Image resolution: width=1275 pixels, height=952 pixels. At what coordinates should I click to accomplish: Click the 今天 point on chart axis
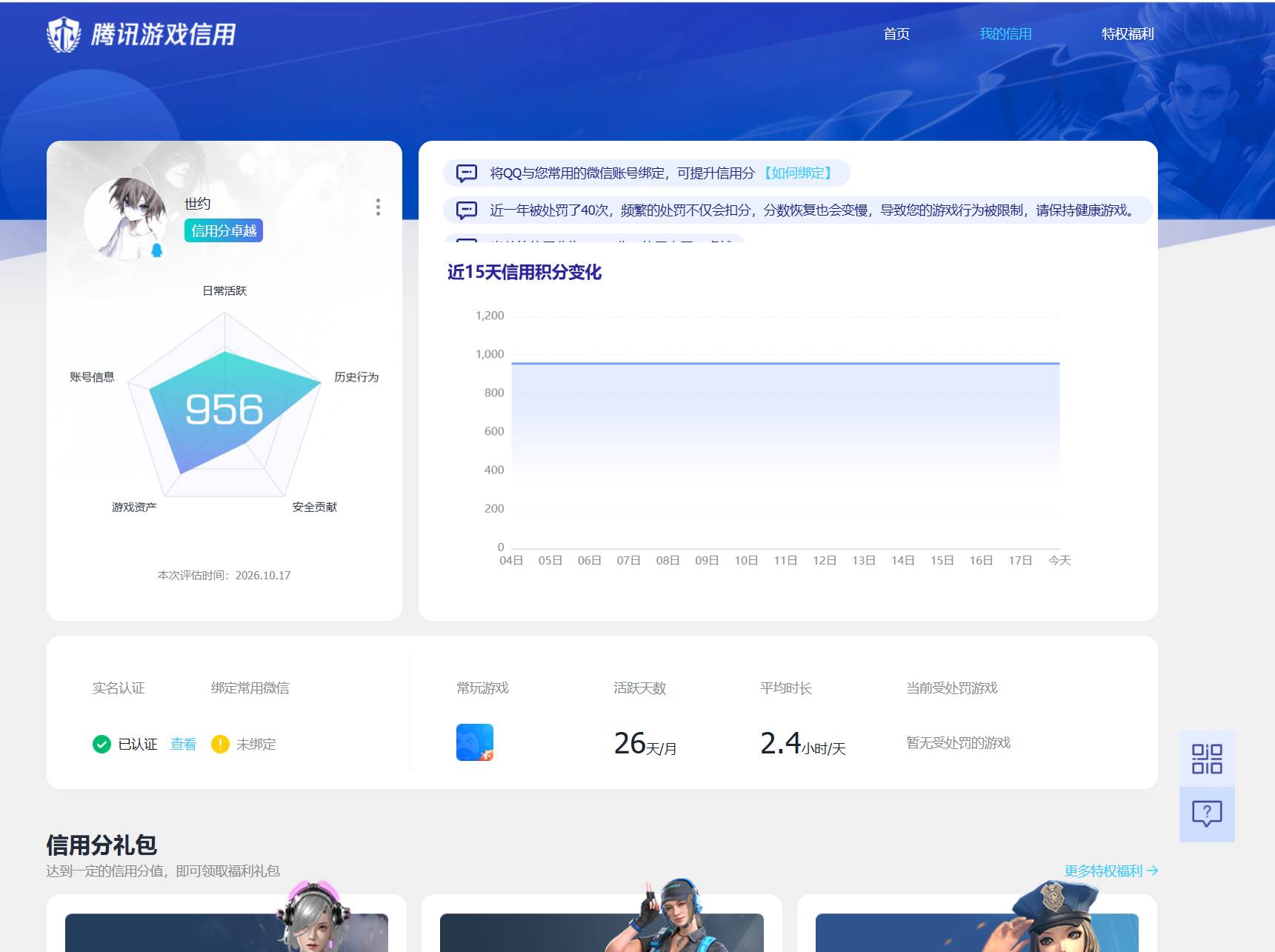[1059, 560]
